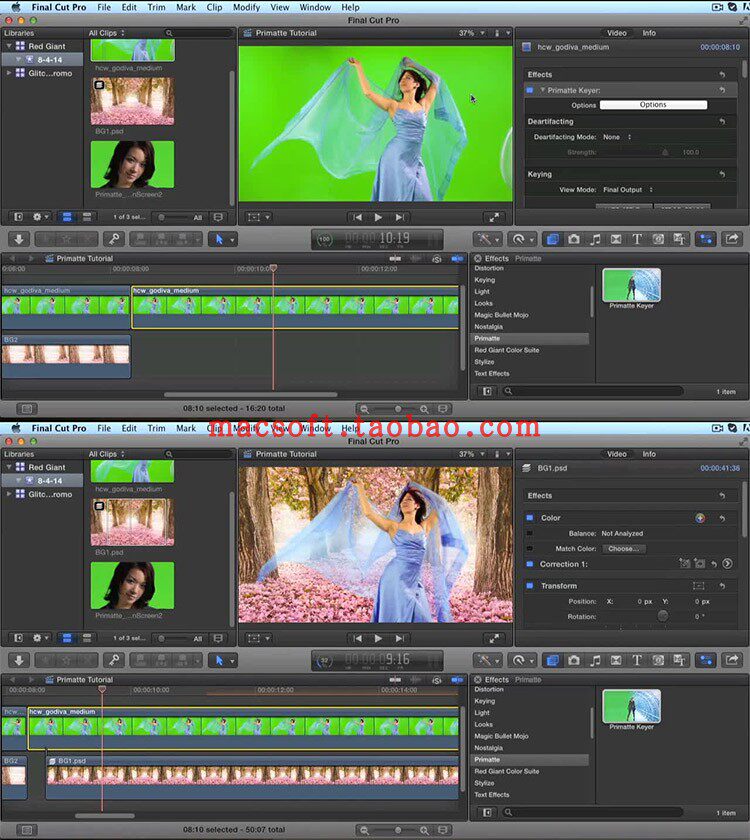Open All Clips filter in green-screen viewer window
The image size is (750, 840).
(106, 33)
